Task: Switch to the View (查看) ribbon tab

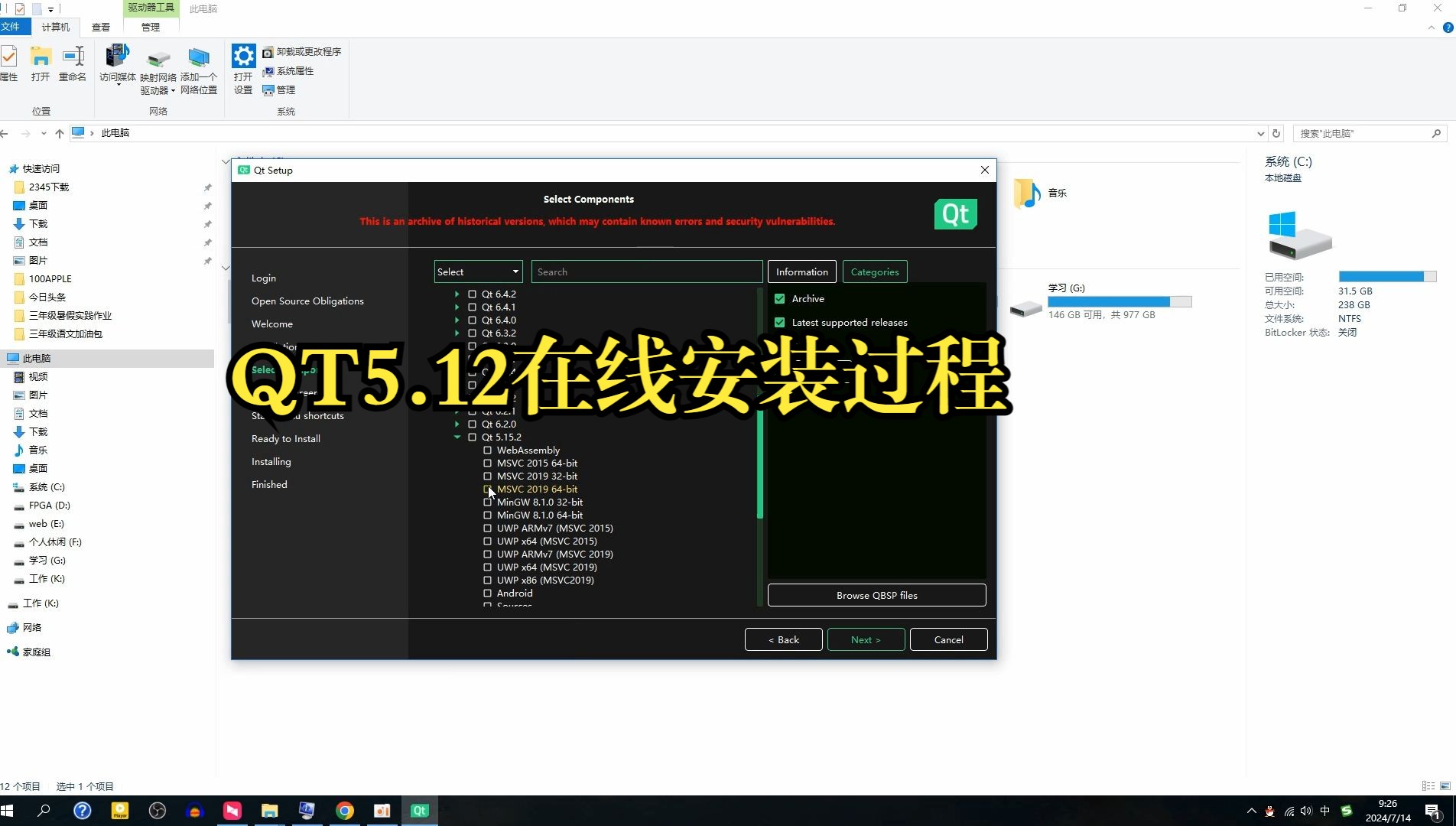Action: click(101, 27)
